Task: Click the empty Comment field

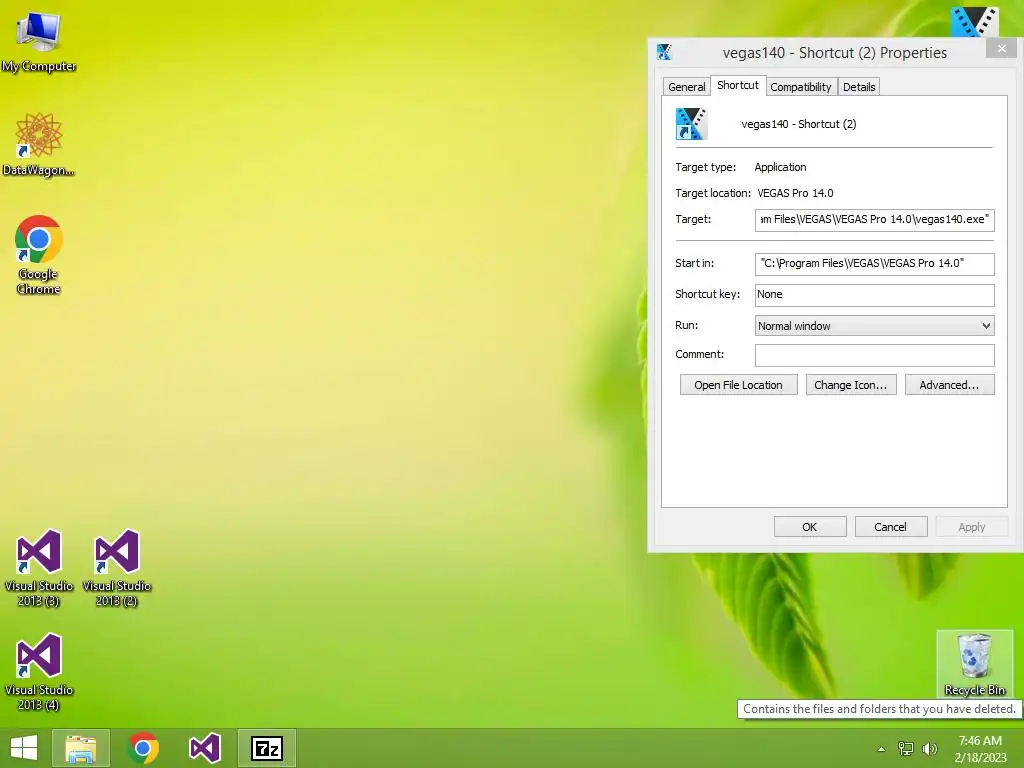Action: click(x=874, y=355)
